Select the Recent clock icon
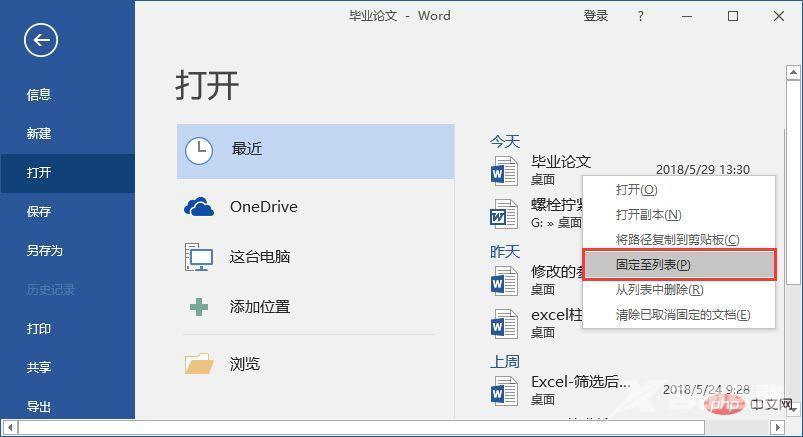 (199, 150)
